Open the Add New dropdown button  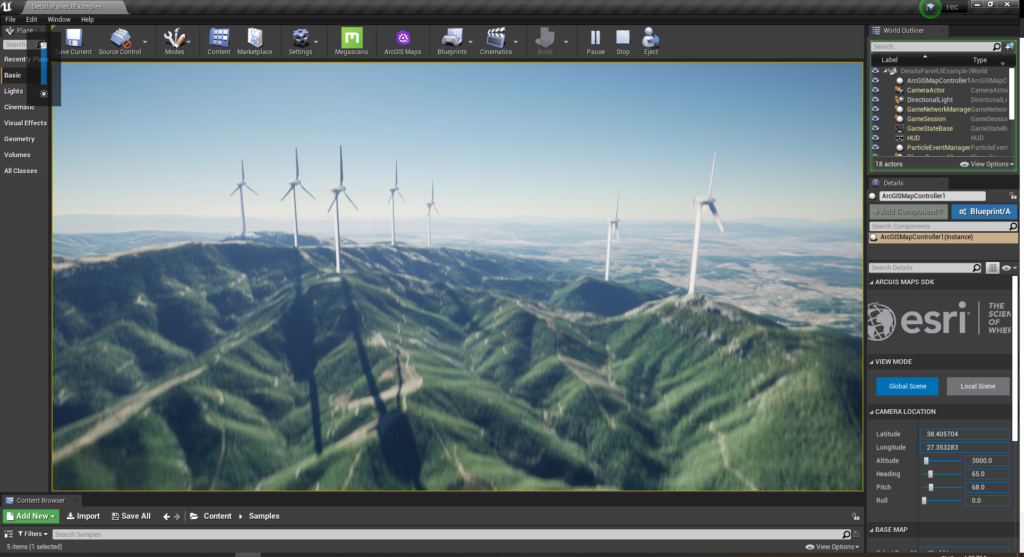[x=31, y=516]
